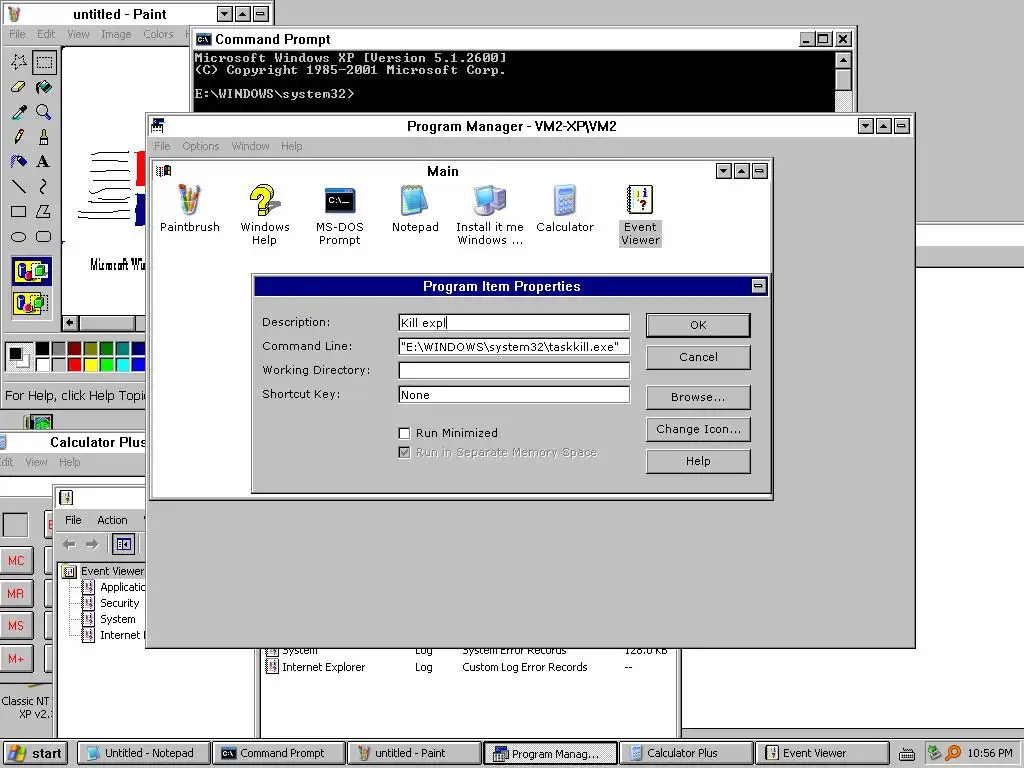Click the Browse... button
The width and height of the screenshot is (1024, 768).
(x=698, y=397)
